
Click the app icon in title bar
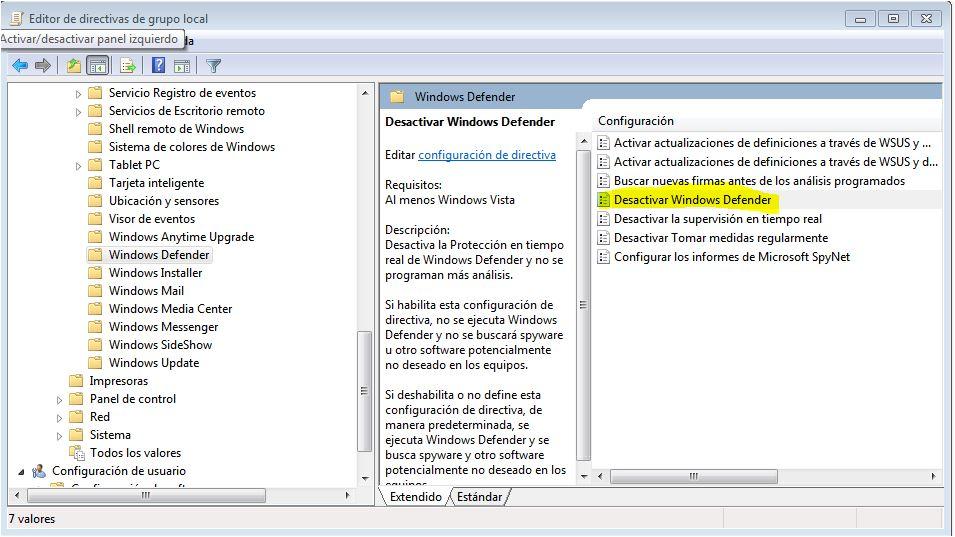click(16, 18)
